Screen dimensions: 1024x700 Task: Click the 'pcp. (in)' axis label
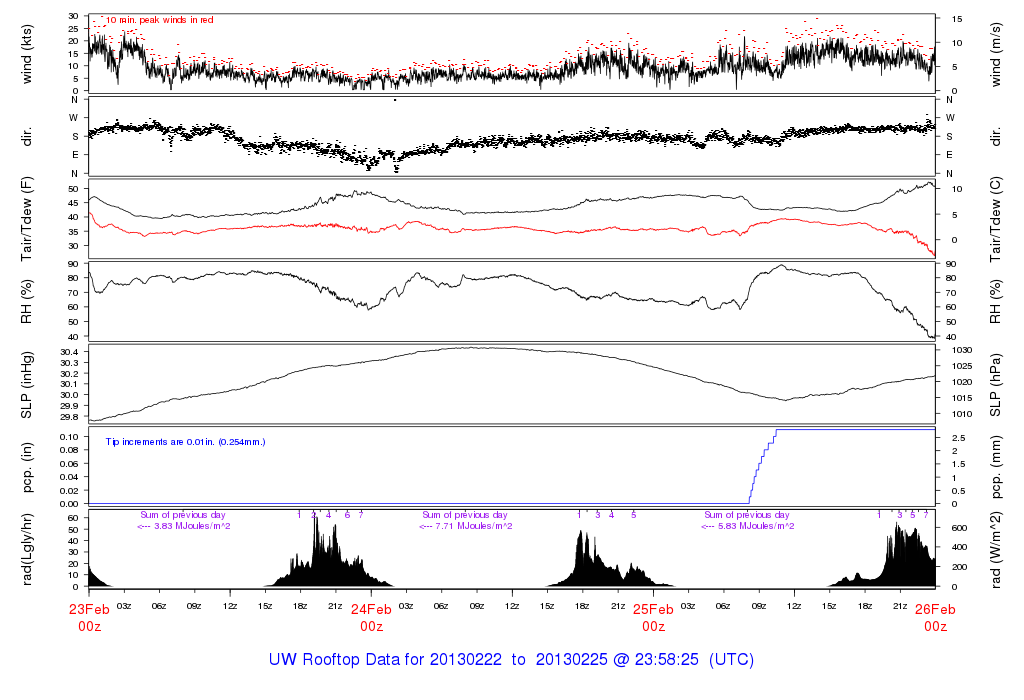[27, 468]
